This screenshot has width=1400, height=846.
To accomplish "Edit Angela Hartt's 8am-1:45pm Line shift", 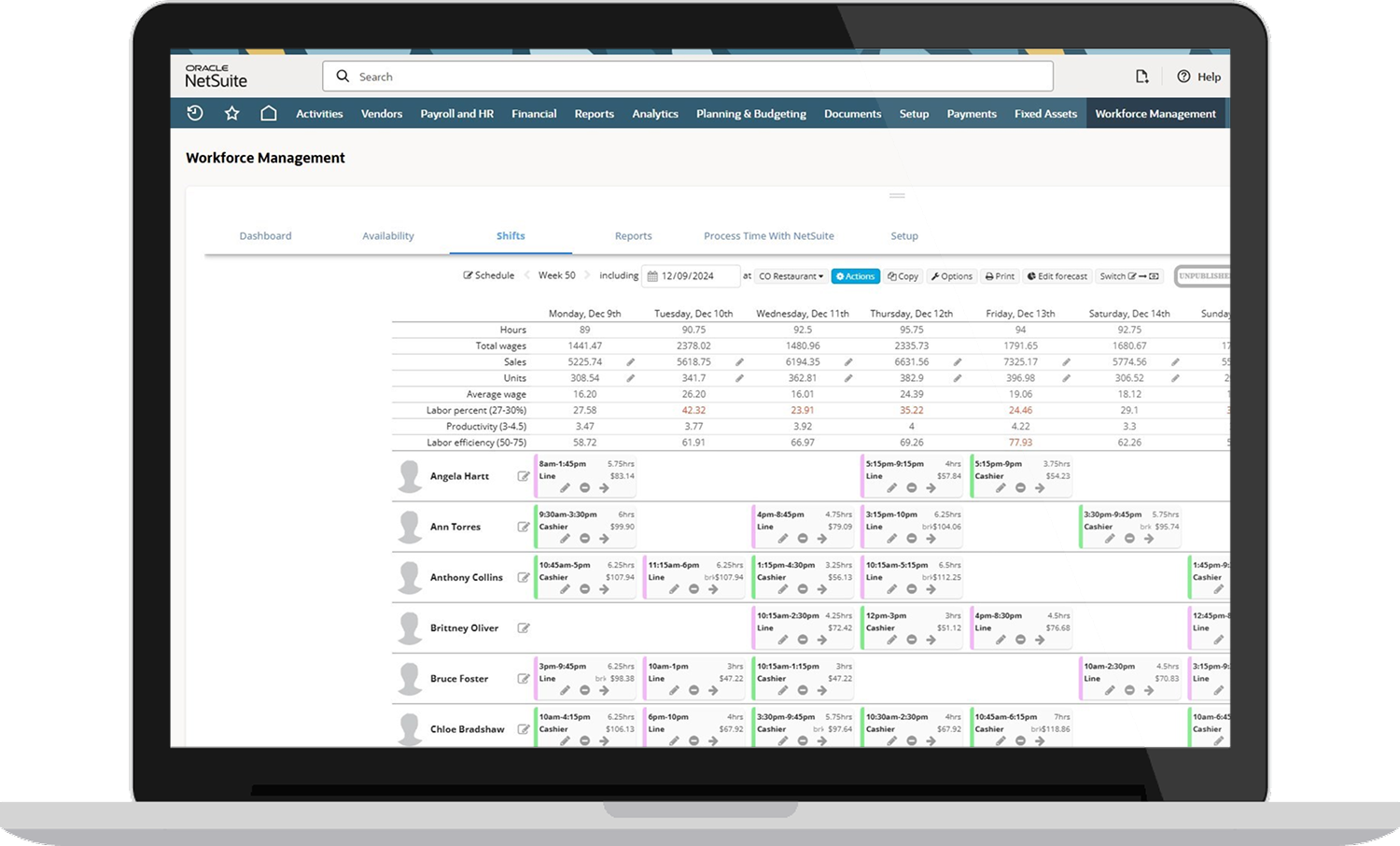I will tap(566, 487).
